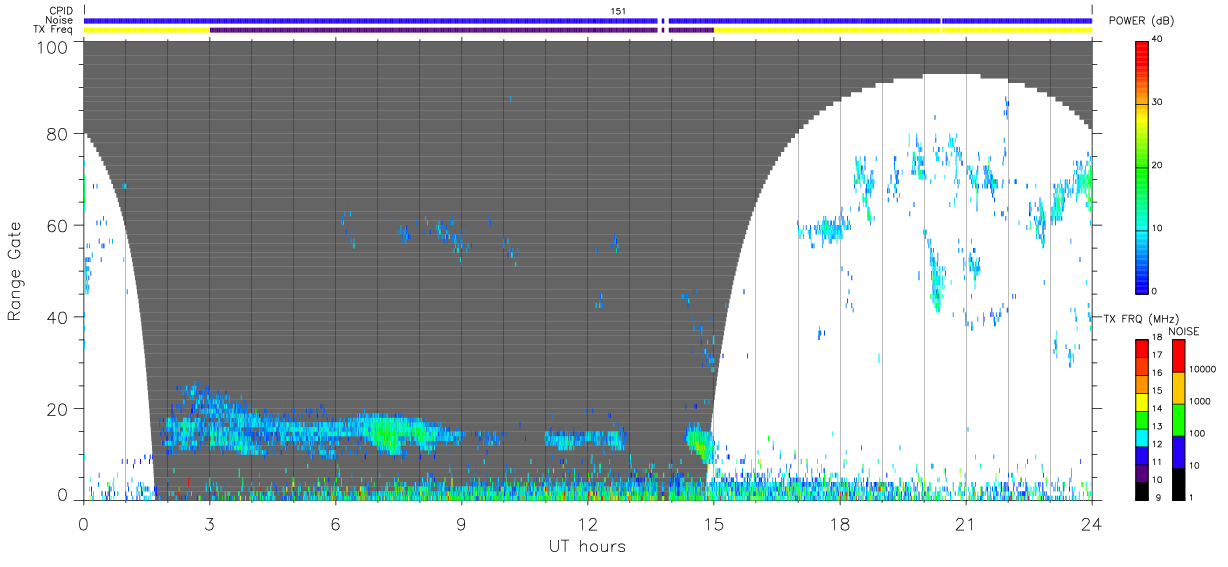Click the UT hours axis title

tap(586, 547)
